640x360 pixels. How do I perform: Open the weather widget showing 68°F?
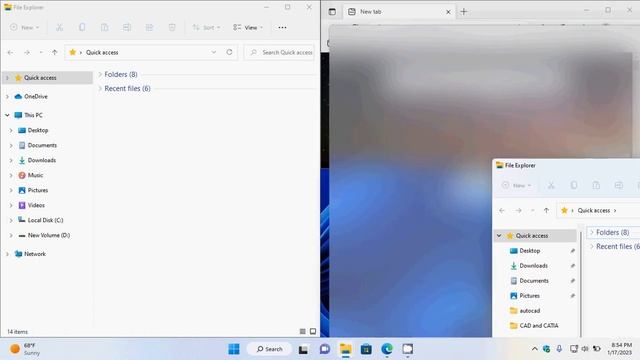[25, 349]
